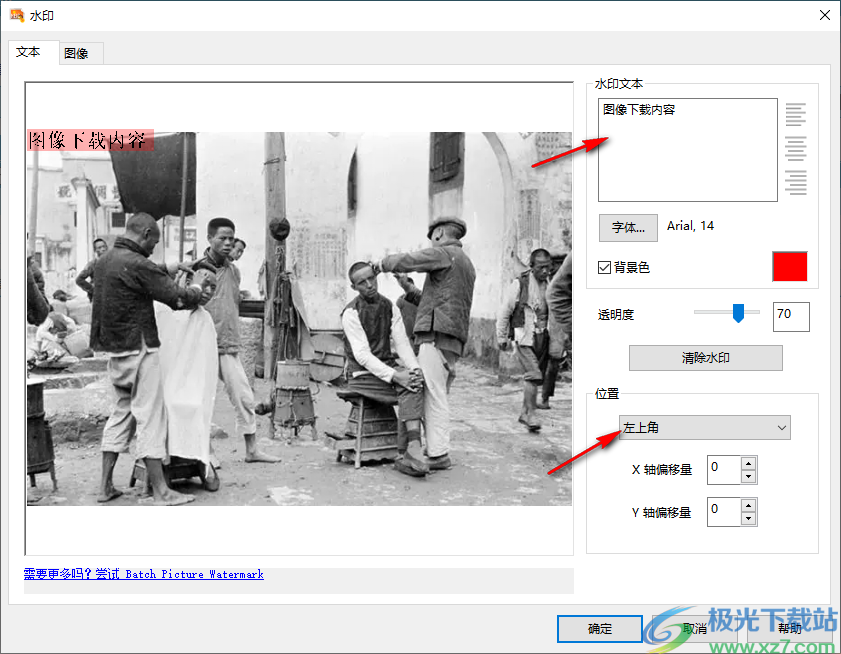Pick the red background color swatch

pos(790,266)
